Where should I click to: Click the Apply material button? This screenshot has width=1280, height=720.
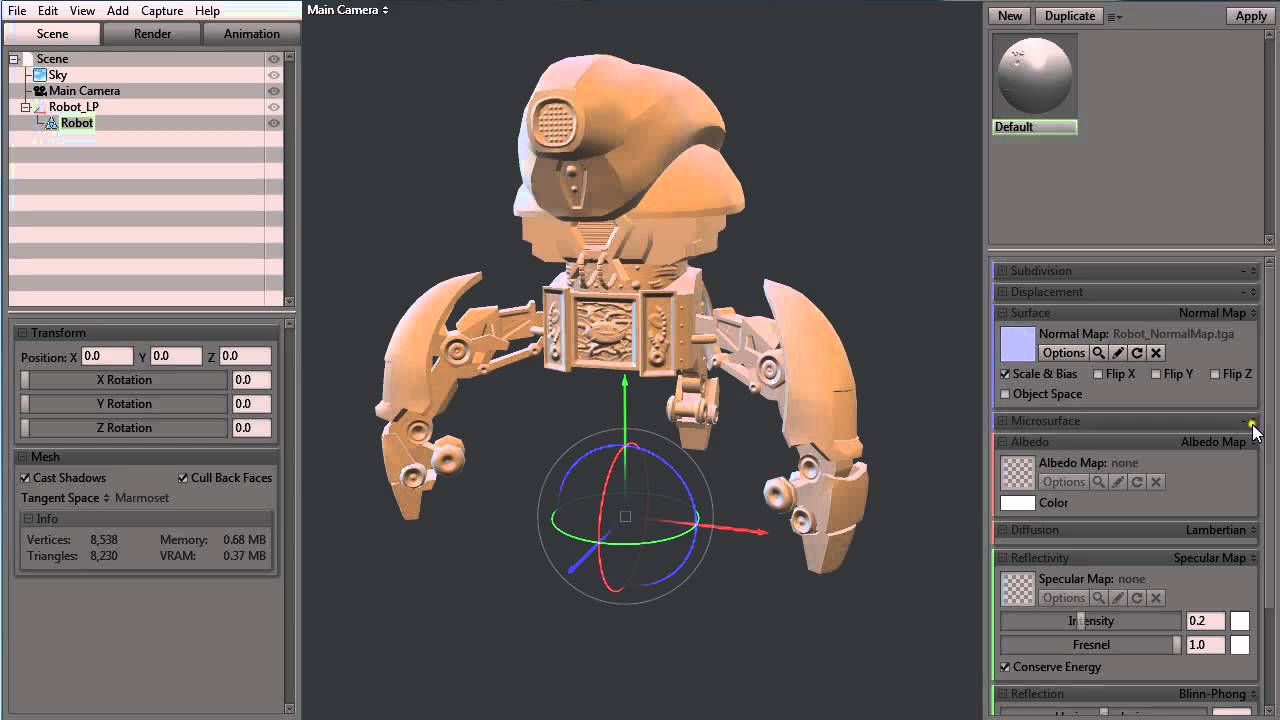[x=1251, y=16]
